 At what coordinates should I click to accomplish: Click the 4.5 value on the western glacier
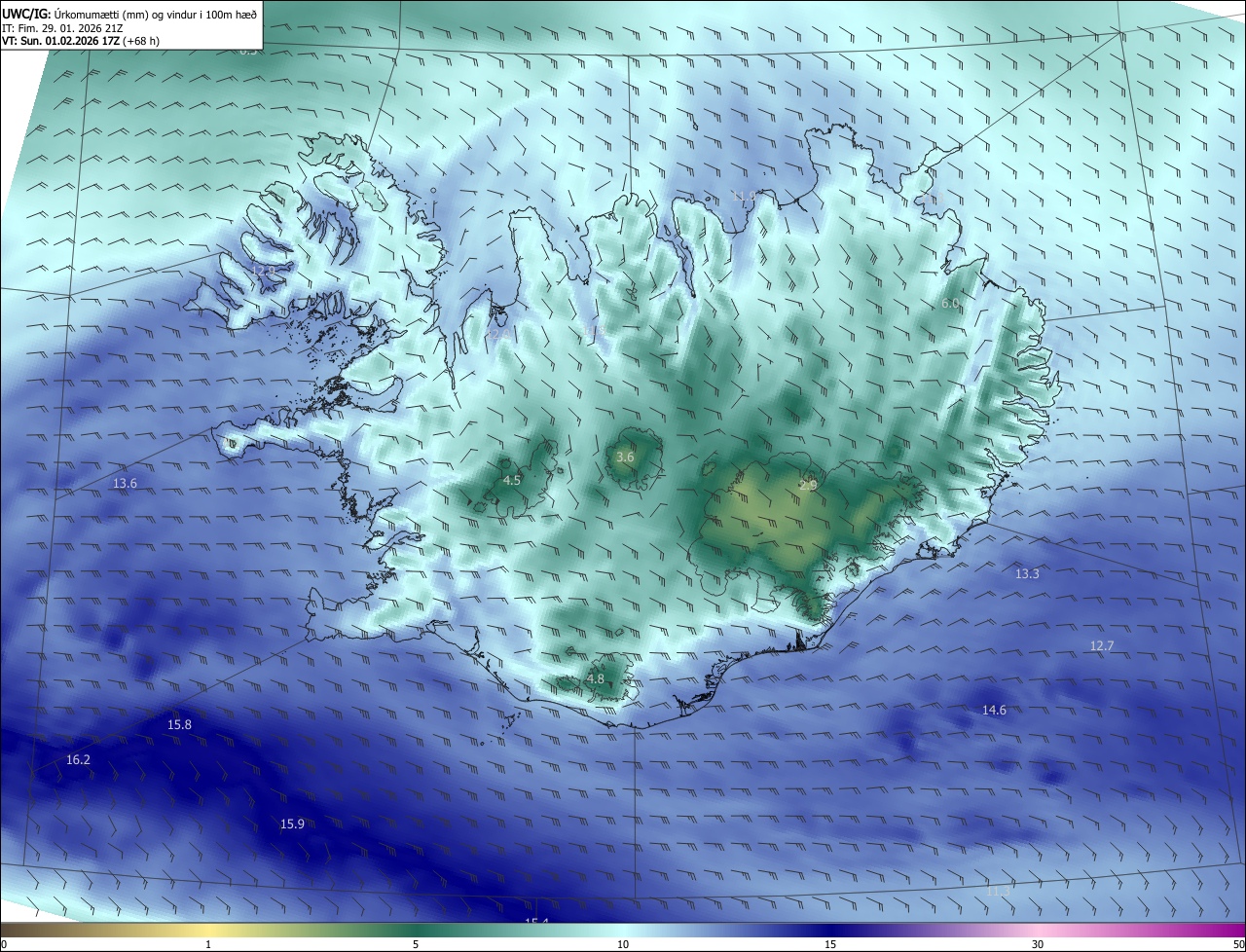pos(512,480)
